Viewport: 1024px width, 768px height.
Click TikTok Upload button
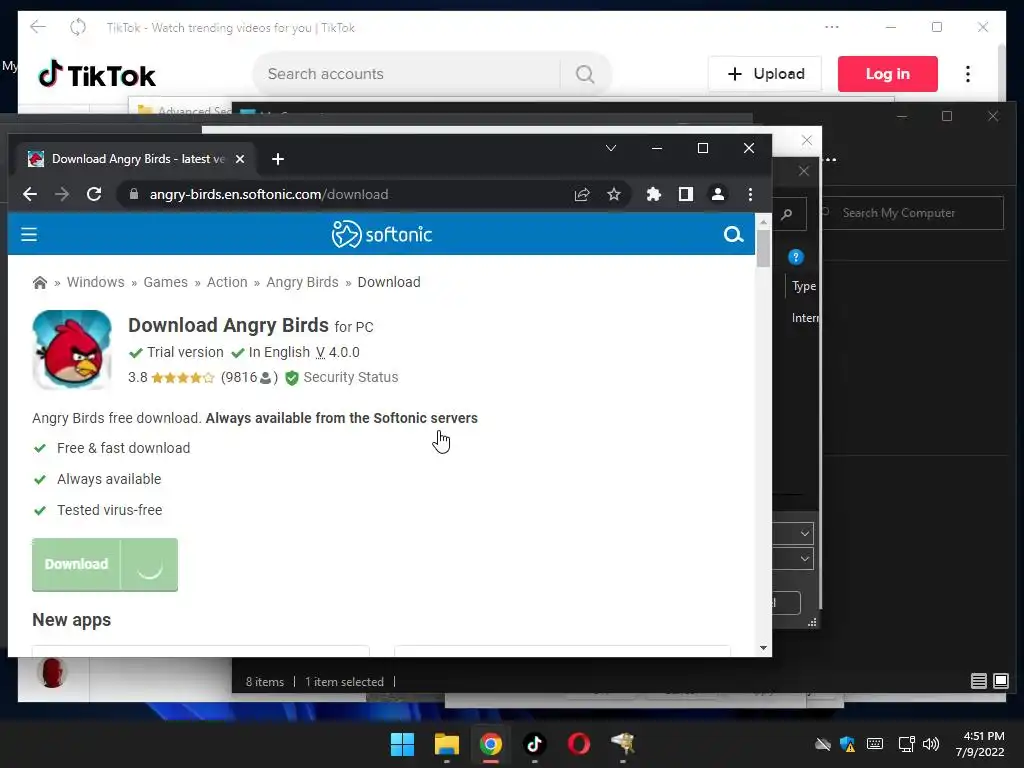(x=765, y=74)
